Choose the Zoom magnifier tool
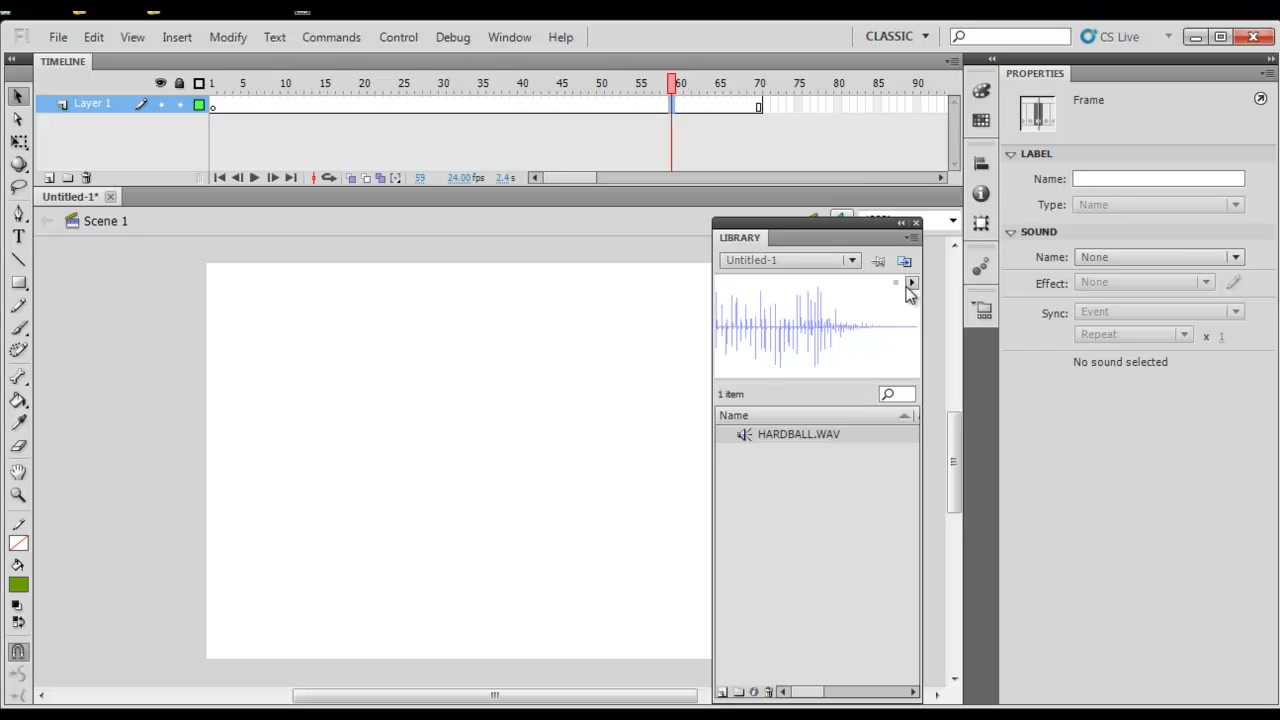Screen dimensions: 1280x720 pyautogui.click(x=18, y=495)
